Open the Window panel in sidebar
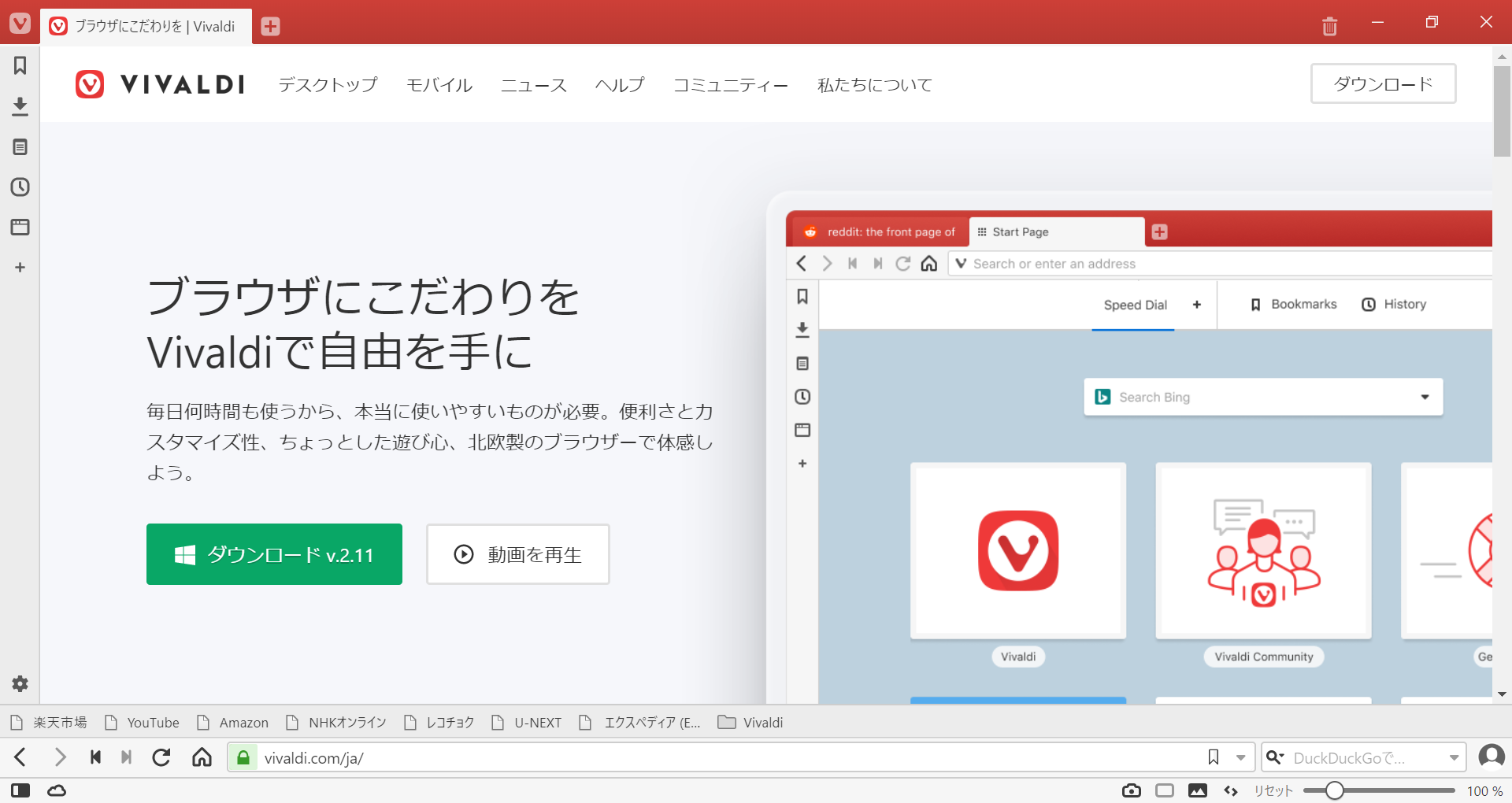 [20, 228]
